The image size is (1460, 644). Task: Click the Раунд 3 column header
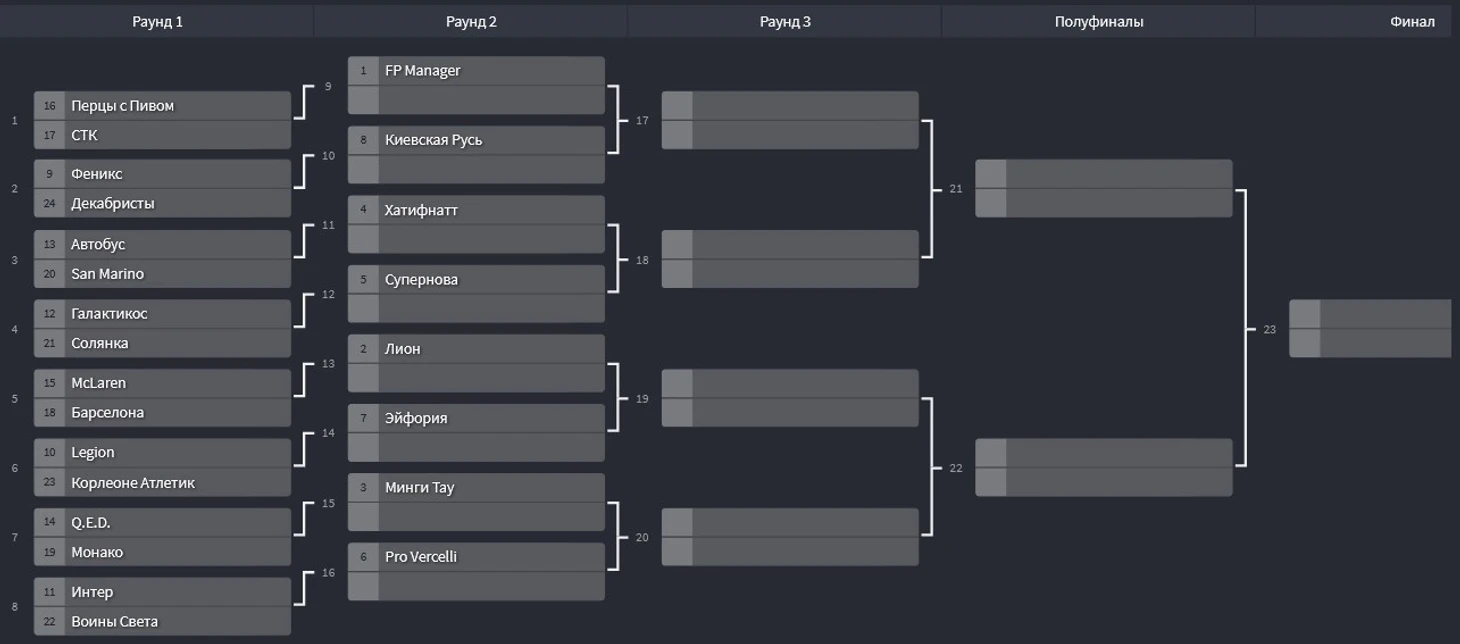click(785, 21)
